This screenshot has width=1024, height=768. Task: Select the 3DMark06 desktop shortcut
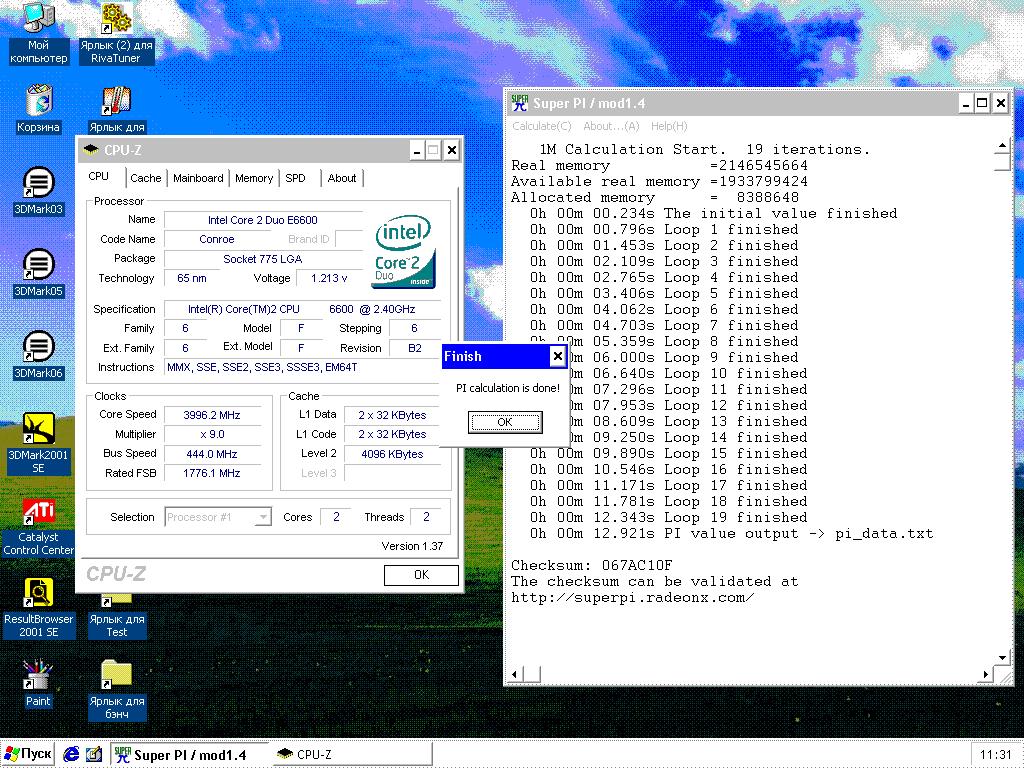pos(39,355)
